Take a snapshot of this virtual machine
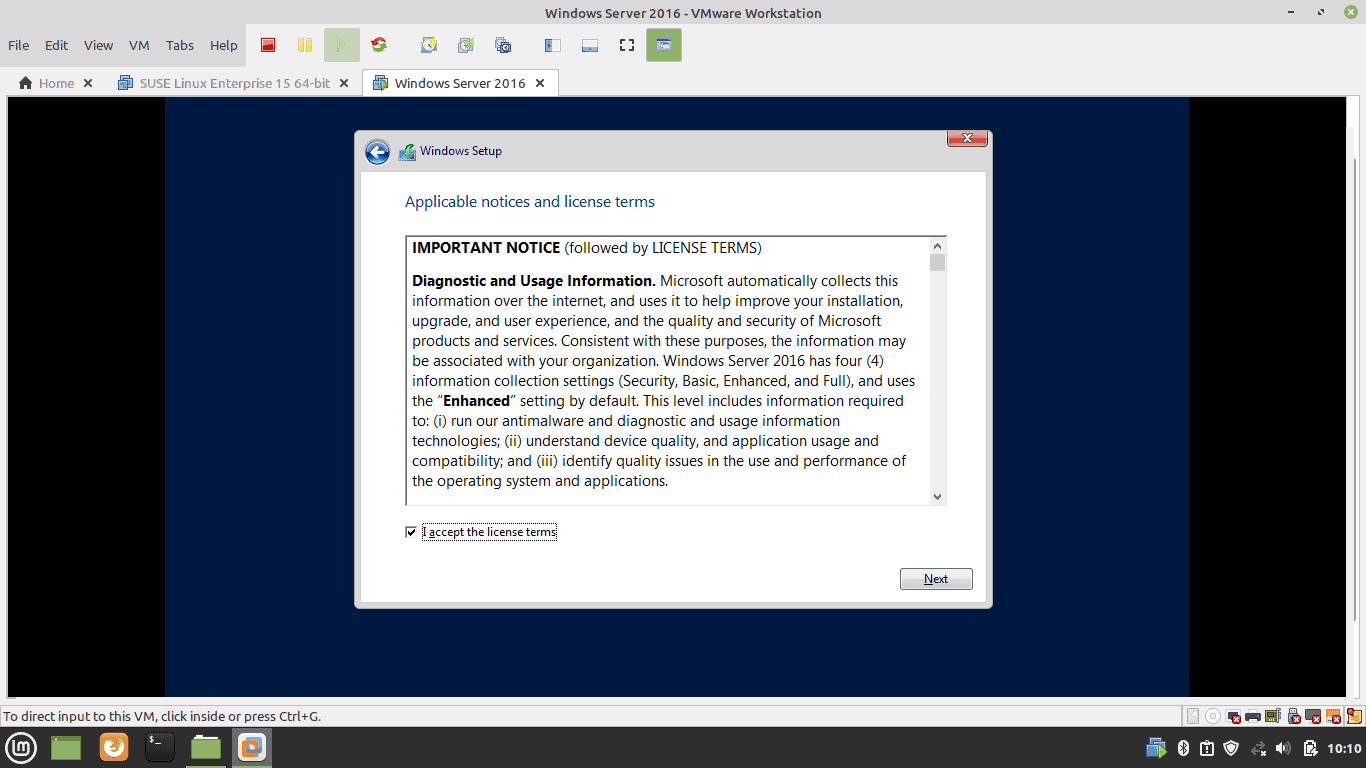The height and width of the screenshot is (768, 1366). [x=429, y=45]
